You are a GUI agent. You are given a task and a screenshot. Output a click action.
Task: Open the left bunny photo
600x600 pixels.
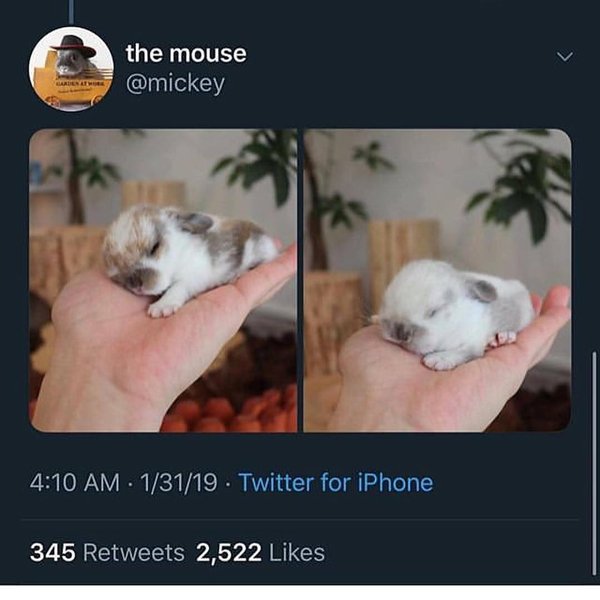(x=163, y=280)
